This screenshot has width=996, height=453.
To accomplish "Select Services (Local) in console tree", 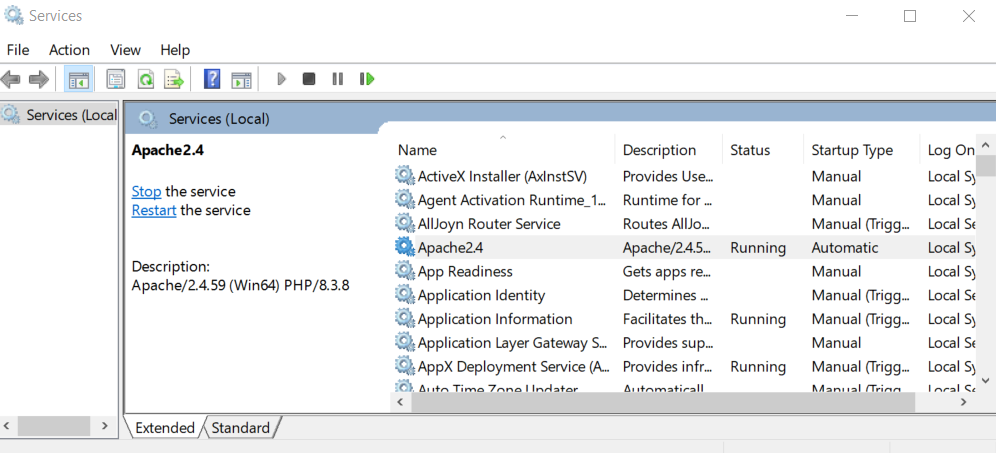I will coord(59,115).
